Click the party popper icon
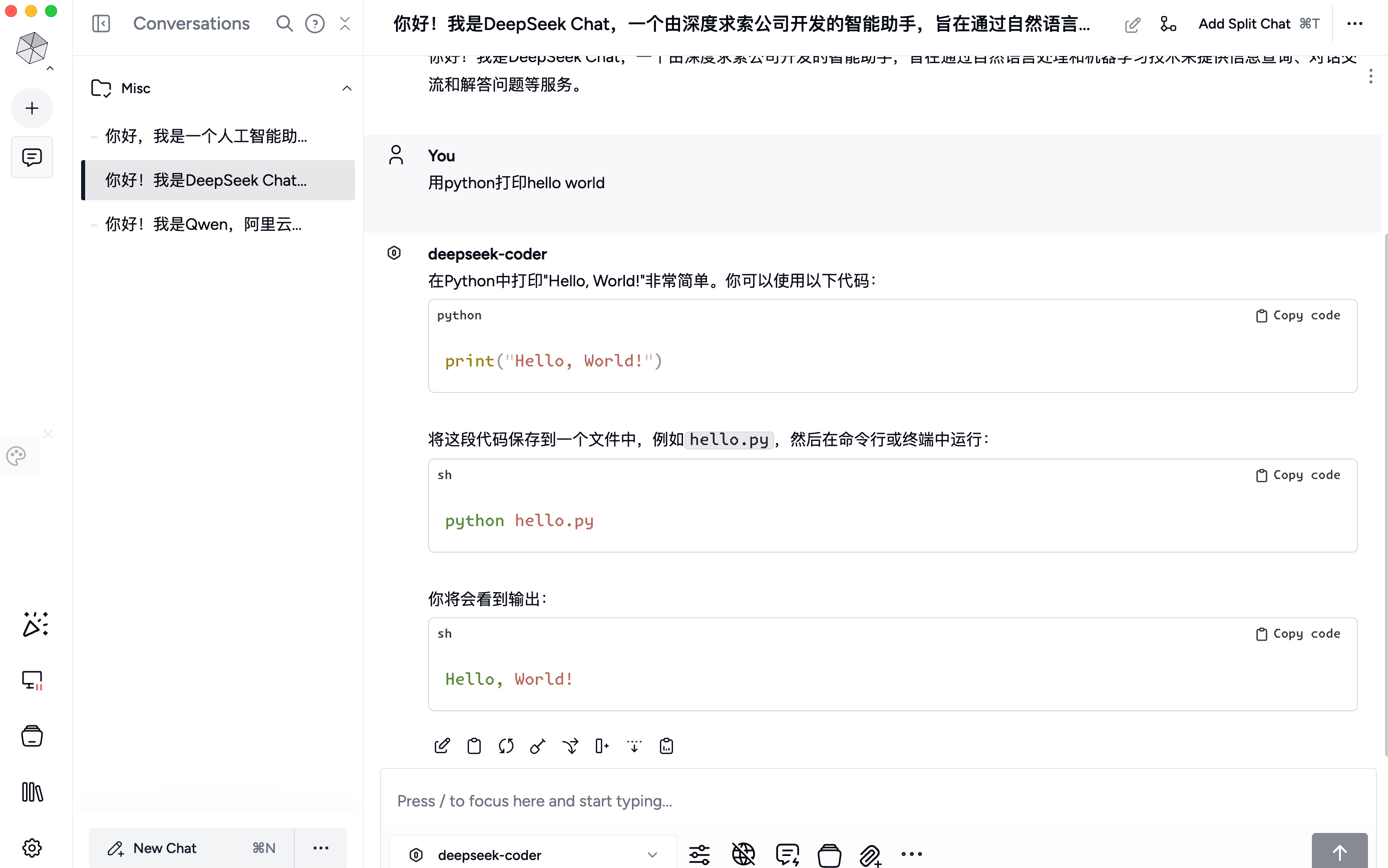This screenshot has width=1388, height=868. [x=35, y=624]
